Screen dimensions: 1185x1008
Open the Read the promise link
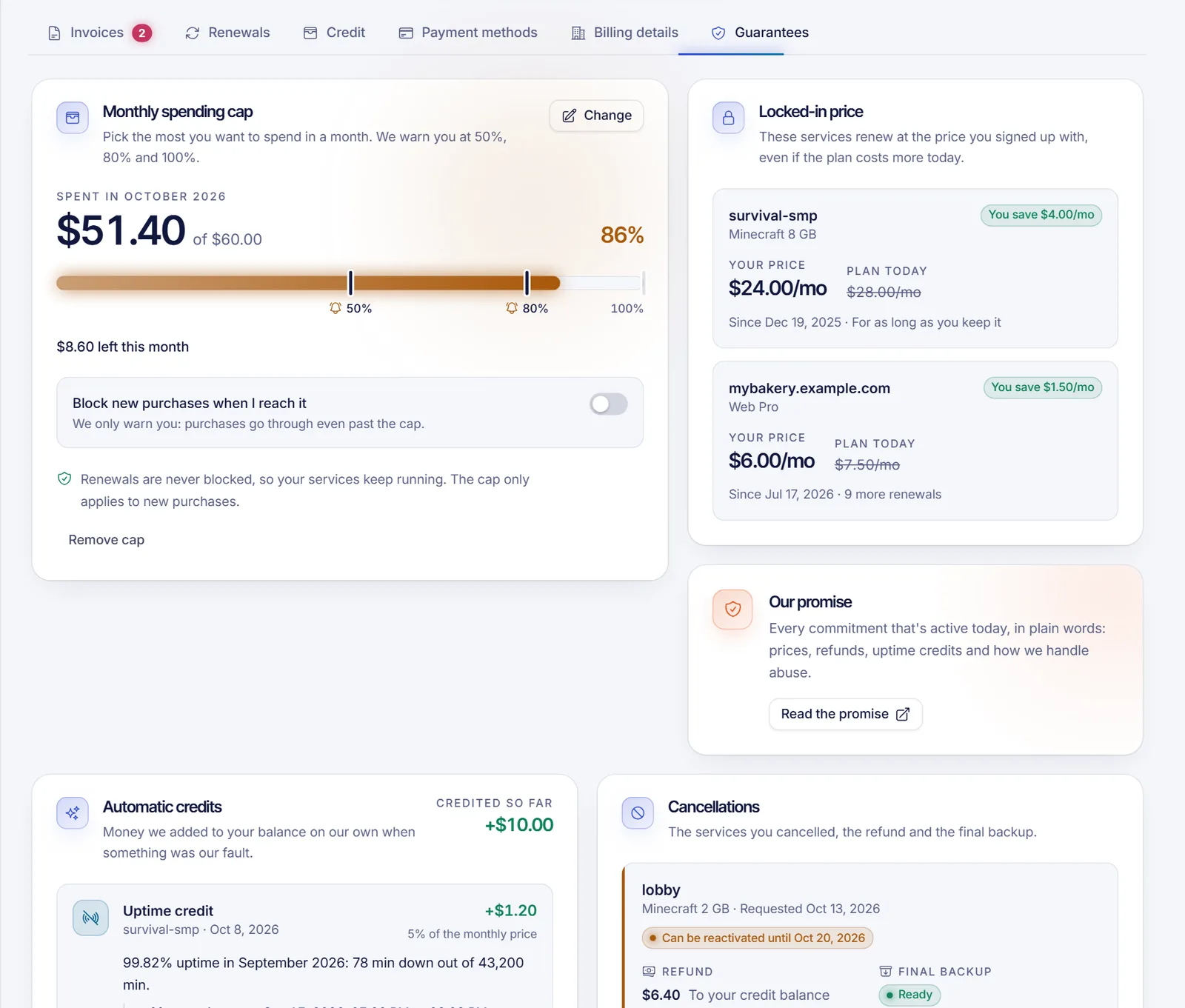pyautogui.click(x=846, y=714)
